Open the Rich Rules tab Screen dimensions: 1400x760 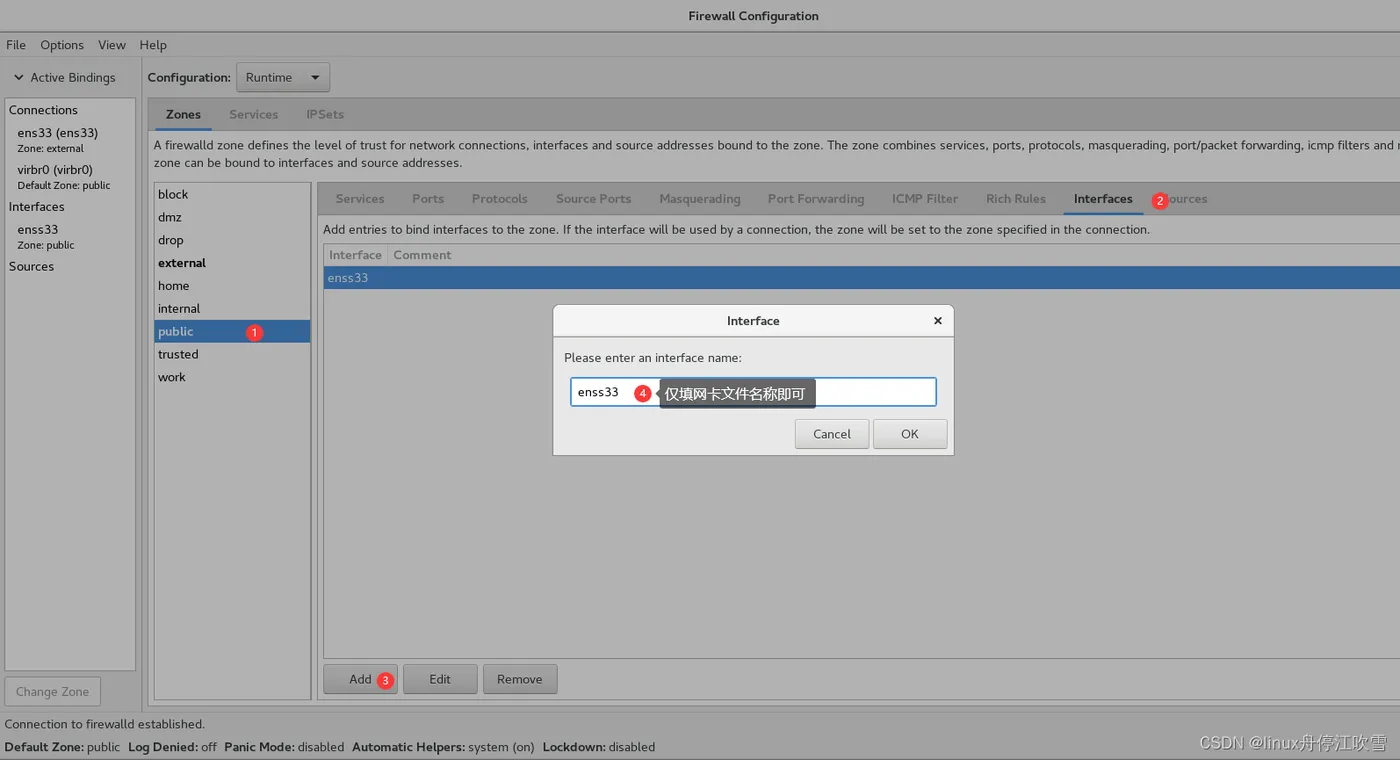point(1016,199)
